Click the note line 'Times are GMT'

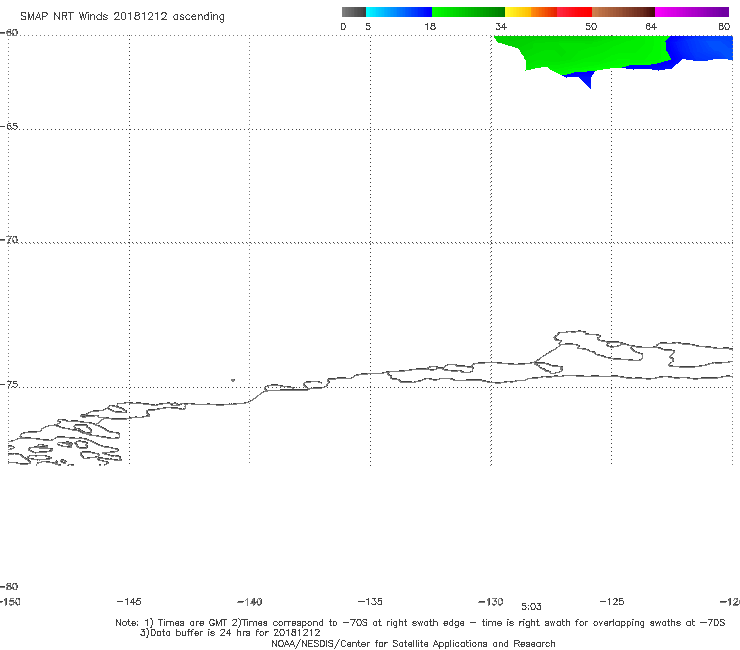193,623
